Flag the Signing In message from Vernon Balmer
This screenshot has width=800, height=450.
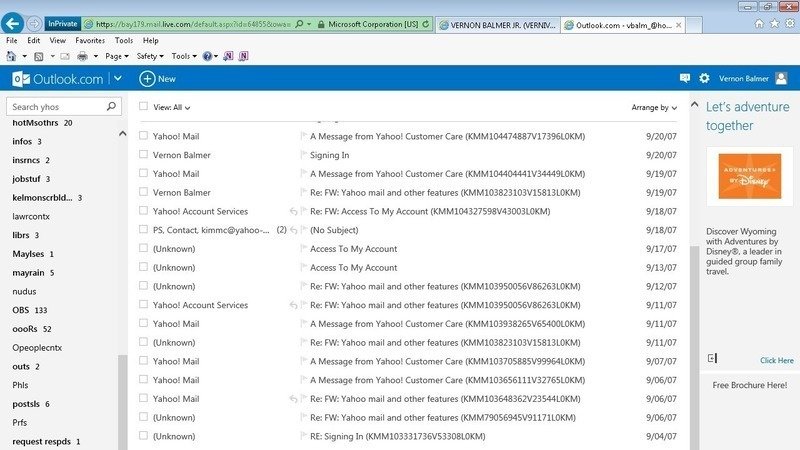click(x=303, y=155)
